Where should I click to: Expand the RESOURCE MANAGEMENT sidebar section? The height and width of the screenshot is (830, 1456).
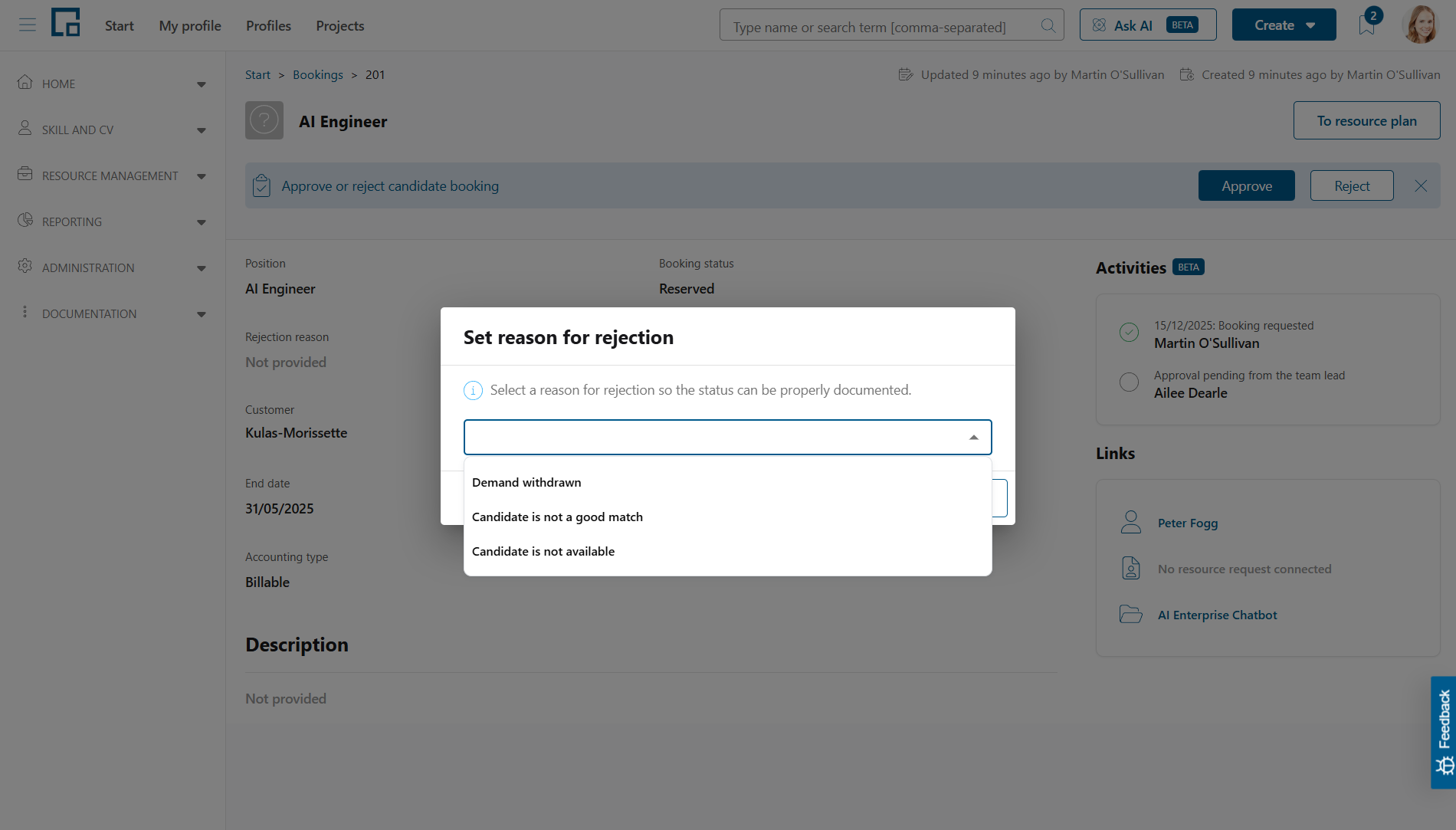(x=202, y=176)
